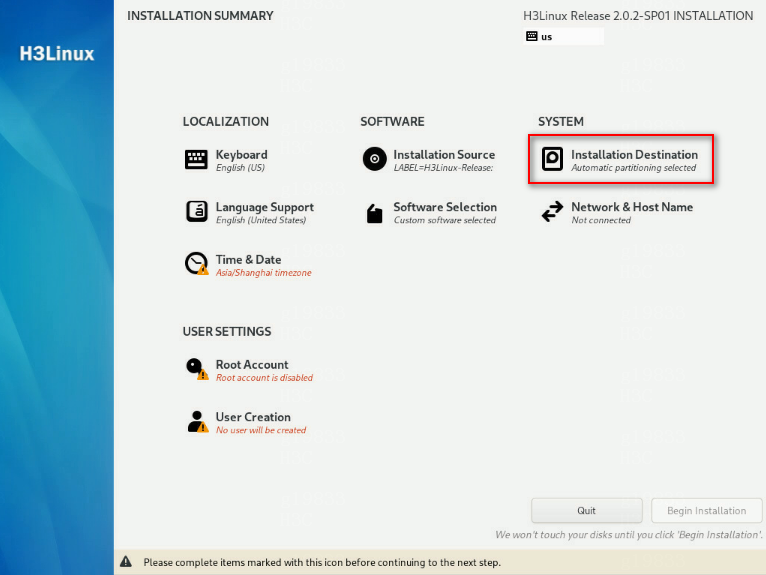Click 'No user will be created' text

261,430
